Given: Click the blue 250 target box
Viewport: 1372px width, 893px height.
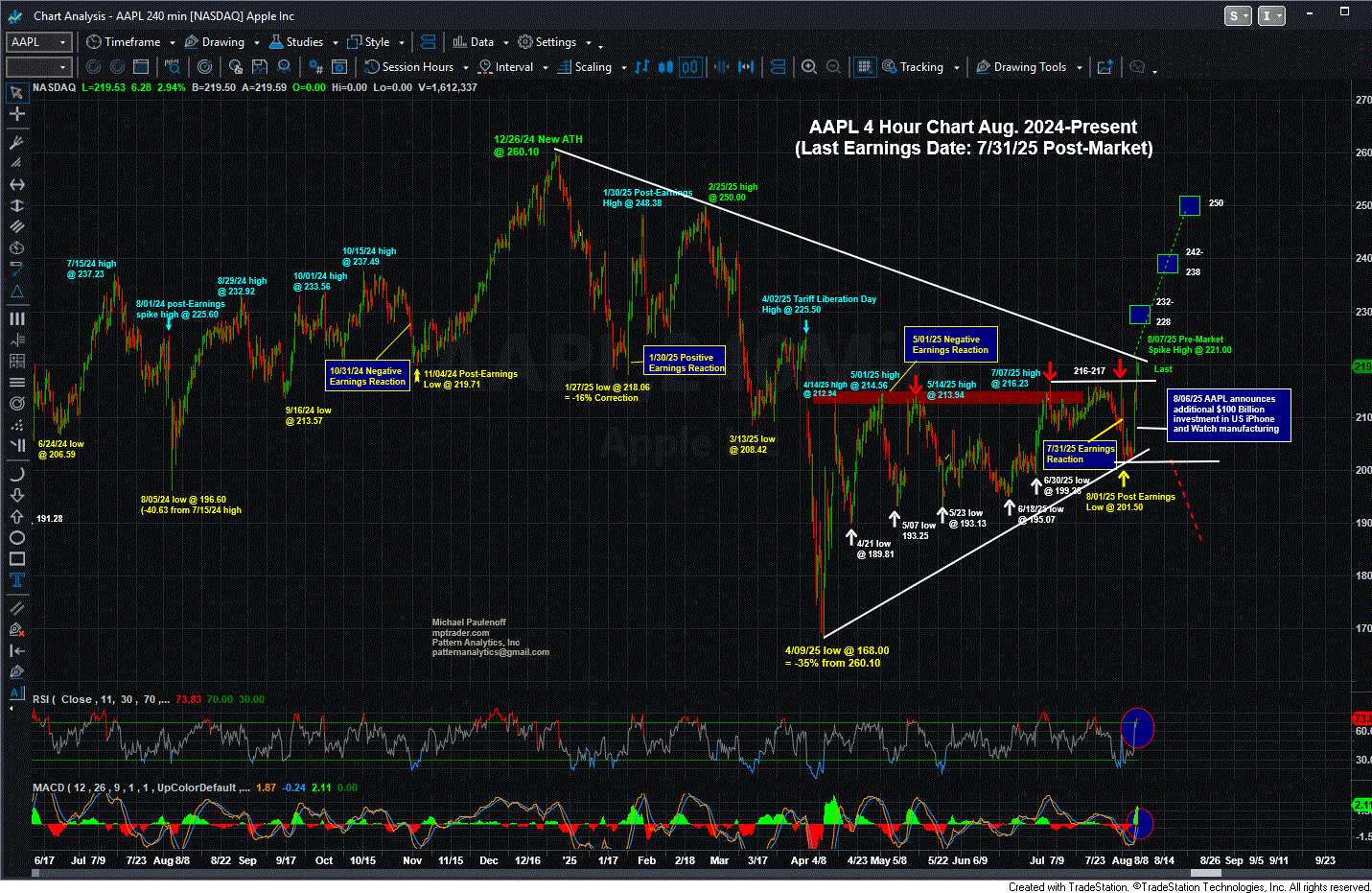Looking at the screenshot, I should coord(1189,204).
